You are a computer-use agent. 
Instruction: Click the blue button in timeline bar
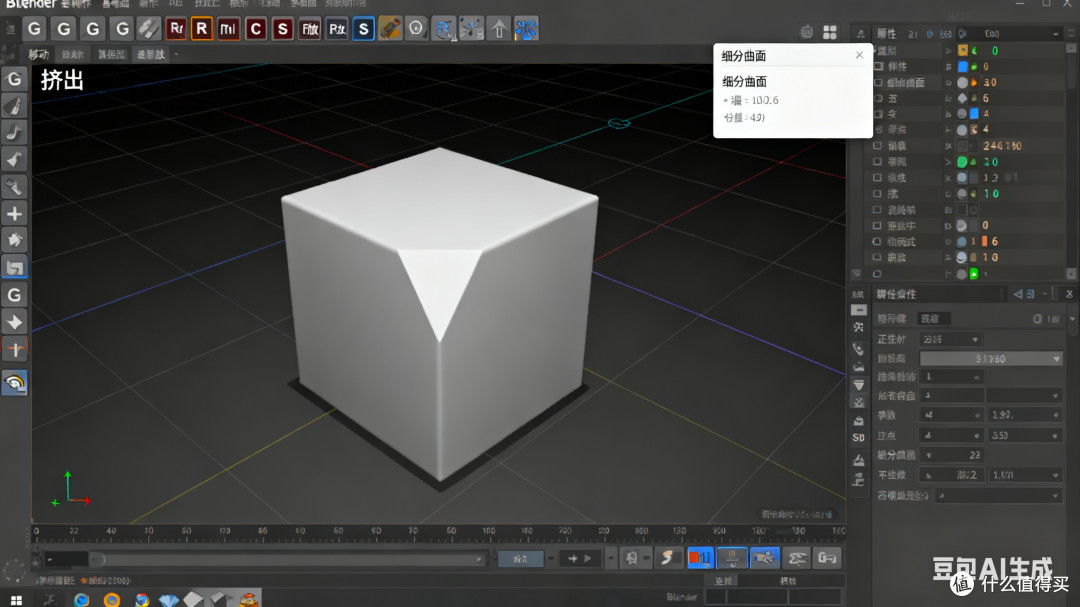pos(520,559)
